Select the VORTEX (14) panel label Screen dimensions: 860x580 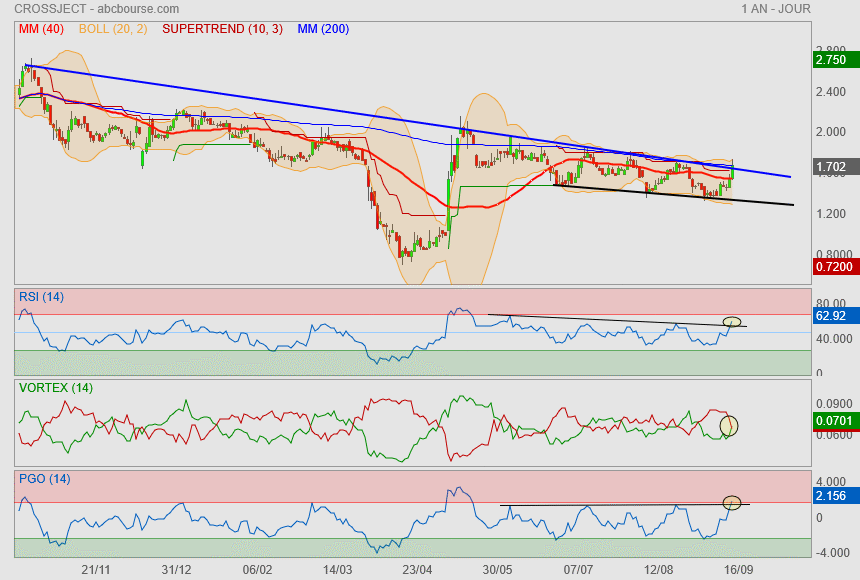click(56, 387)
